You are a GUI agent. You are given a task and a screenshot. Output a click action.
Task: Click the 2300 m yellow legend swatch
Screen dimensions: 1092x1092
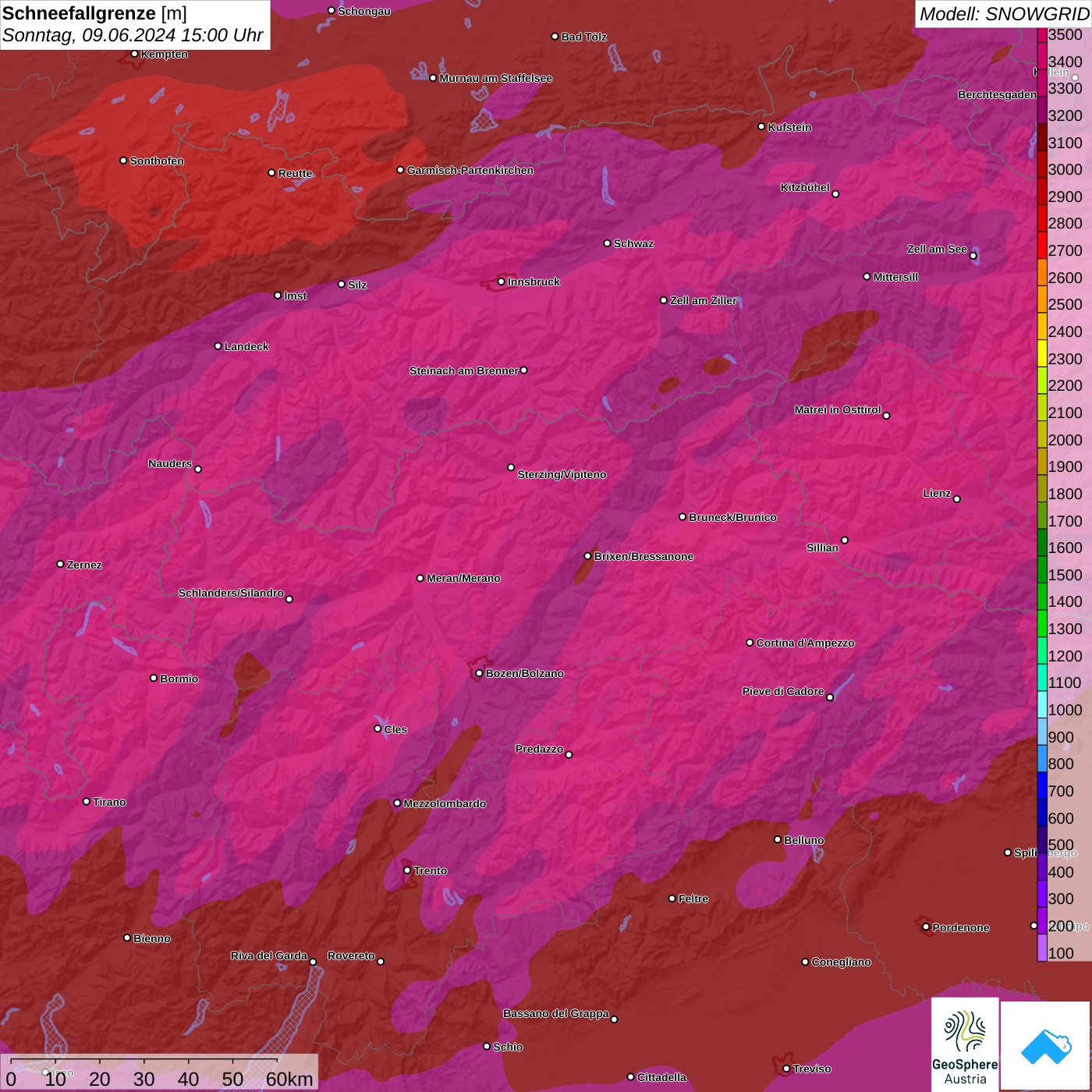coord(1042,353)
